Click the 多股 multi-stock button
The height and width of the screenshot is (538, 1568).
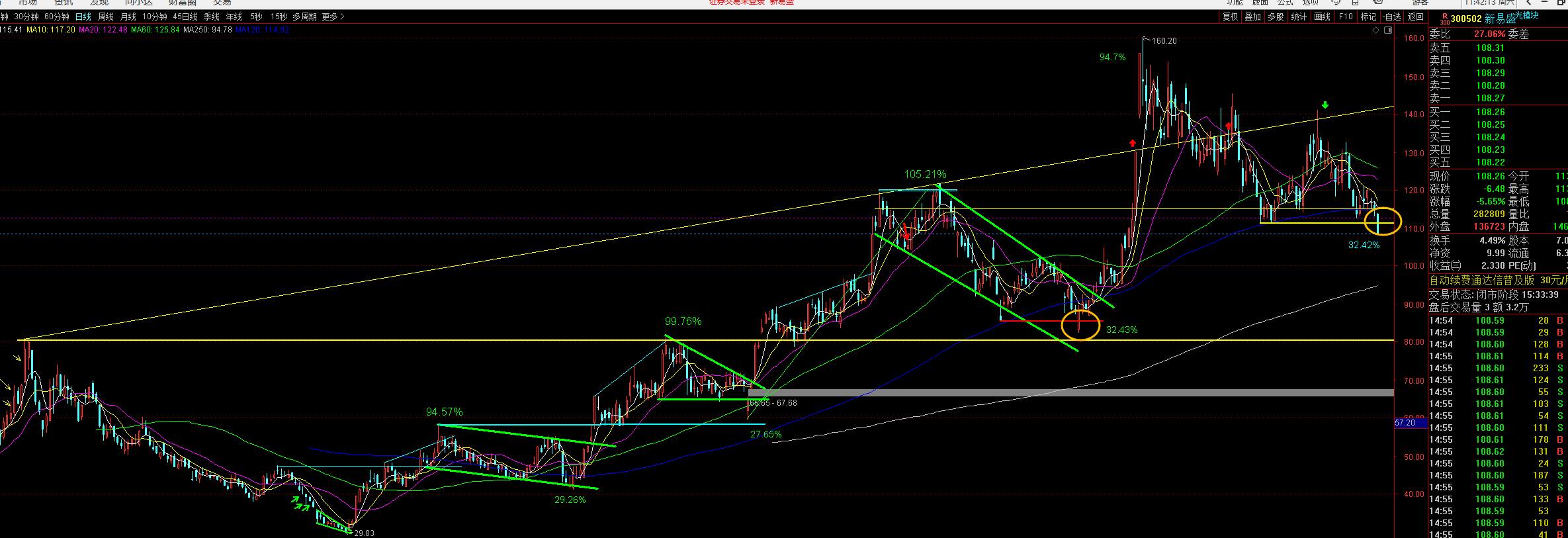click(x=1276, y=17)
